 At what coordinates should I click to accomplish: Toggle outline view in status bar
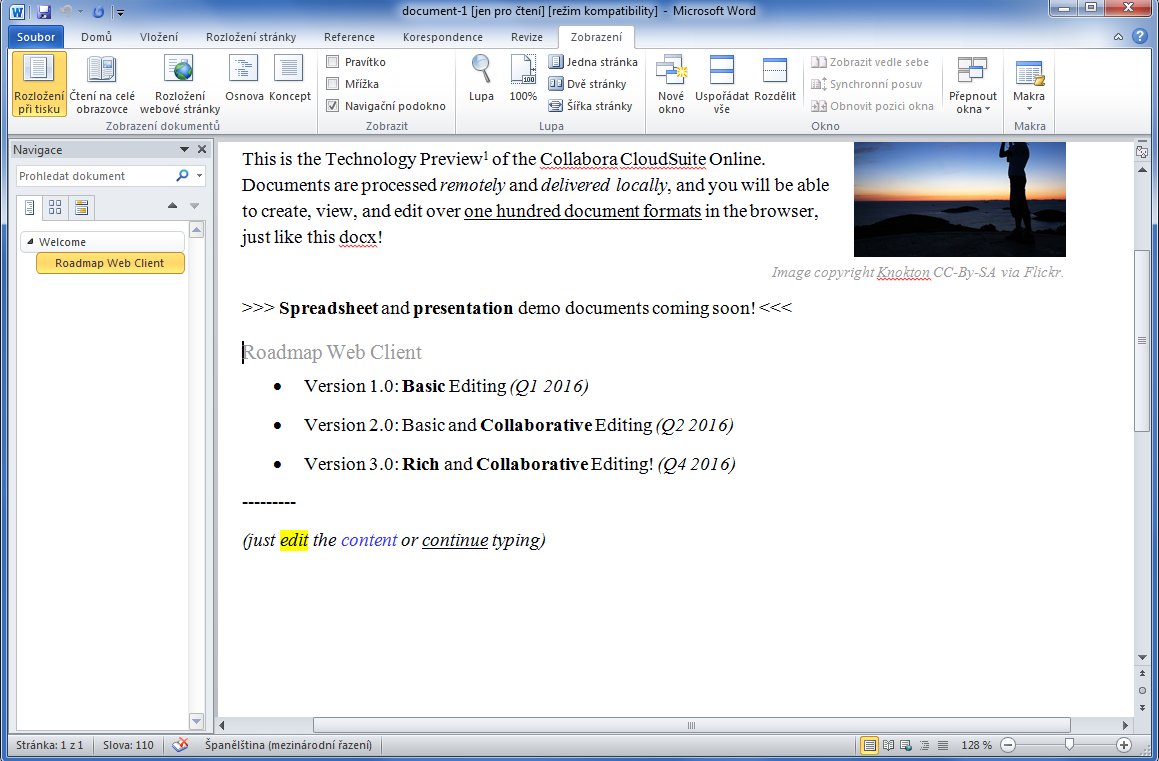[x=924, y=745]
